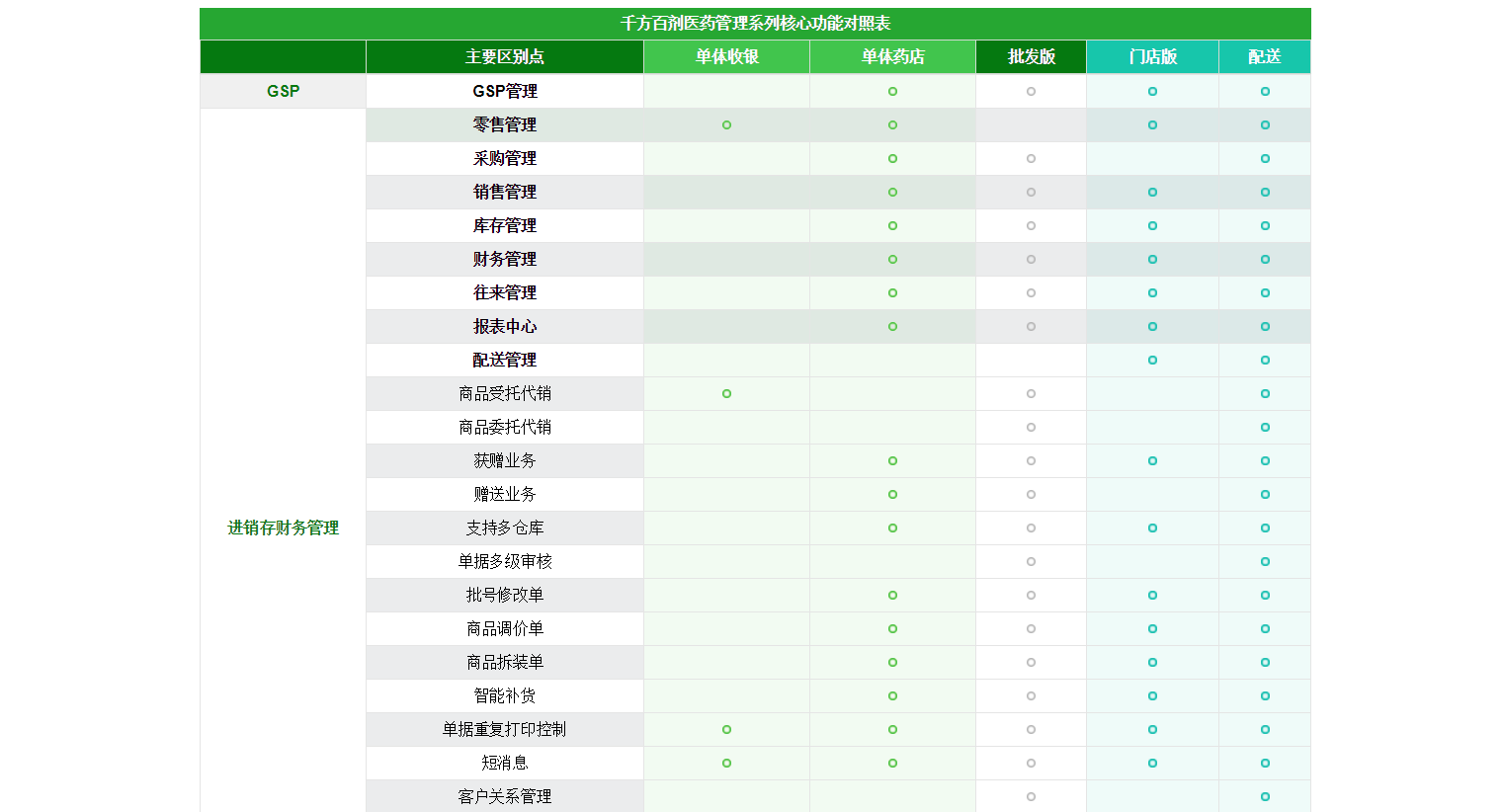
Task: Click the 批发版 circle in GSP管理 row
Action: click(x=1031, y=91)
